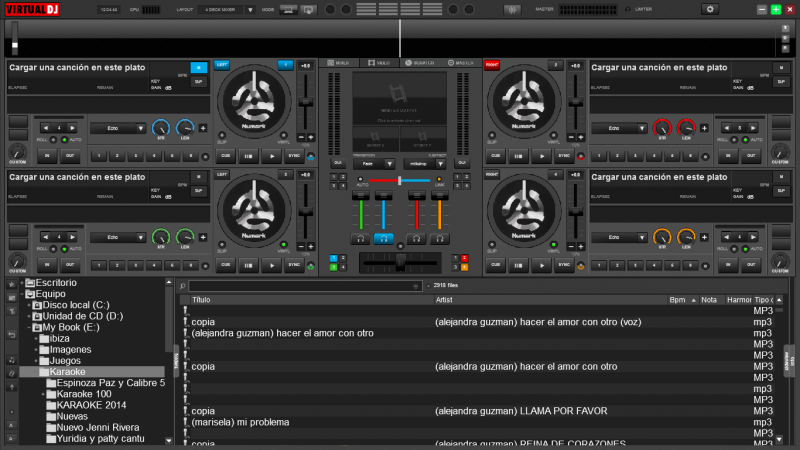Viewport: 800px width, 450px height.
Task: Toggle headphone cue for the red deck channel
Action: pyautogui.click(x=416, y=238)
